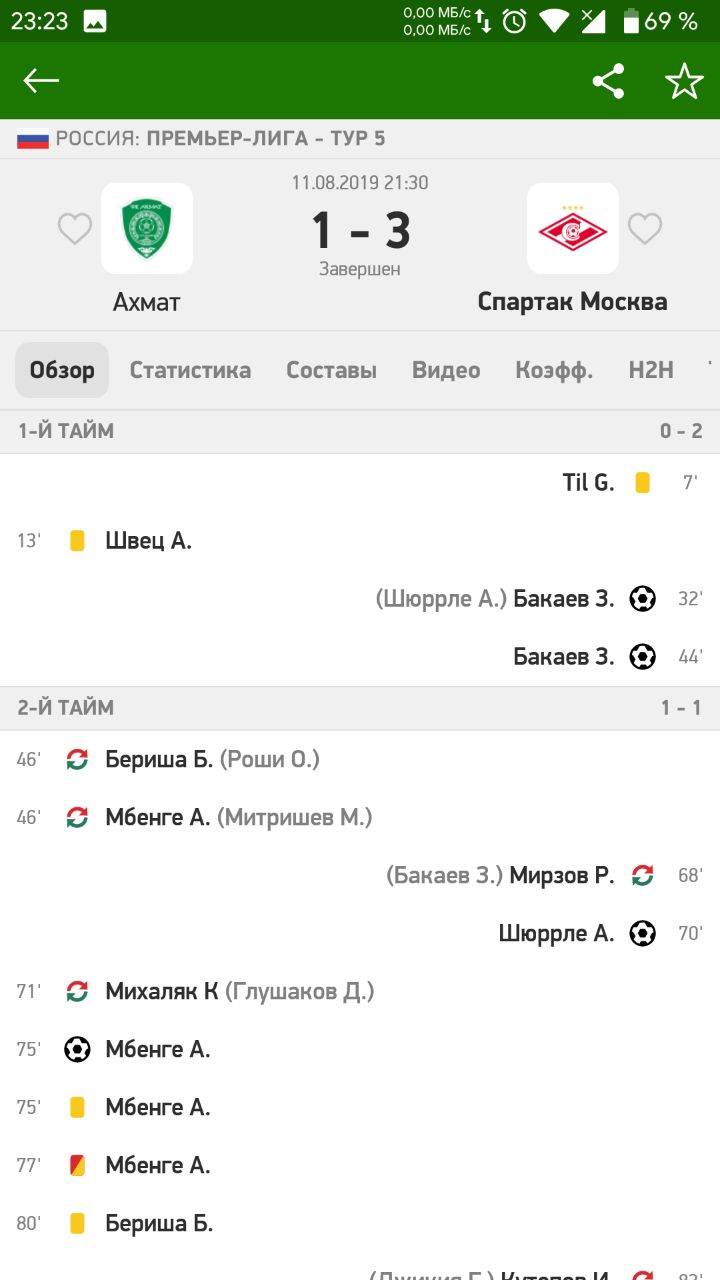Switch to the Статистика tab

pyautogui.click(x=190, y=370)
